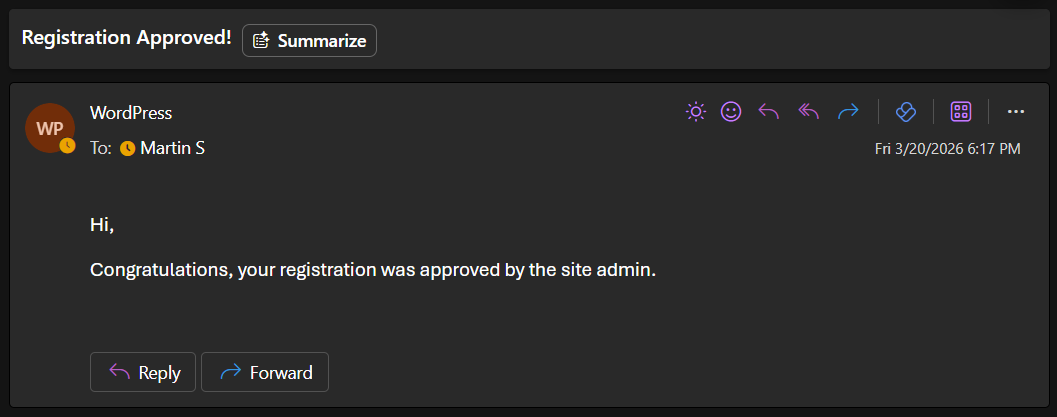This screenshot has width=1057, height=417.
Task: Open the More actions ellipsis menu
Action: click(1016, 112)
